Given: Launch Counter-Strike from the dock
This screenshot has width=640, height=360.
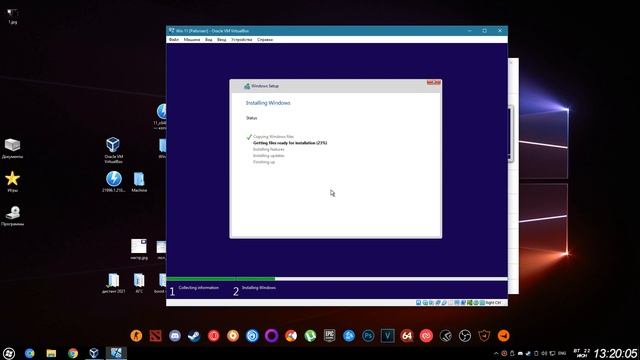Looking at the screenshot, I should click(x=136, y=336).
